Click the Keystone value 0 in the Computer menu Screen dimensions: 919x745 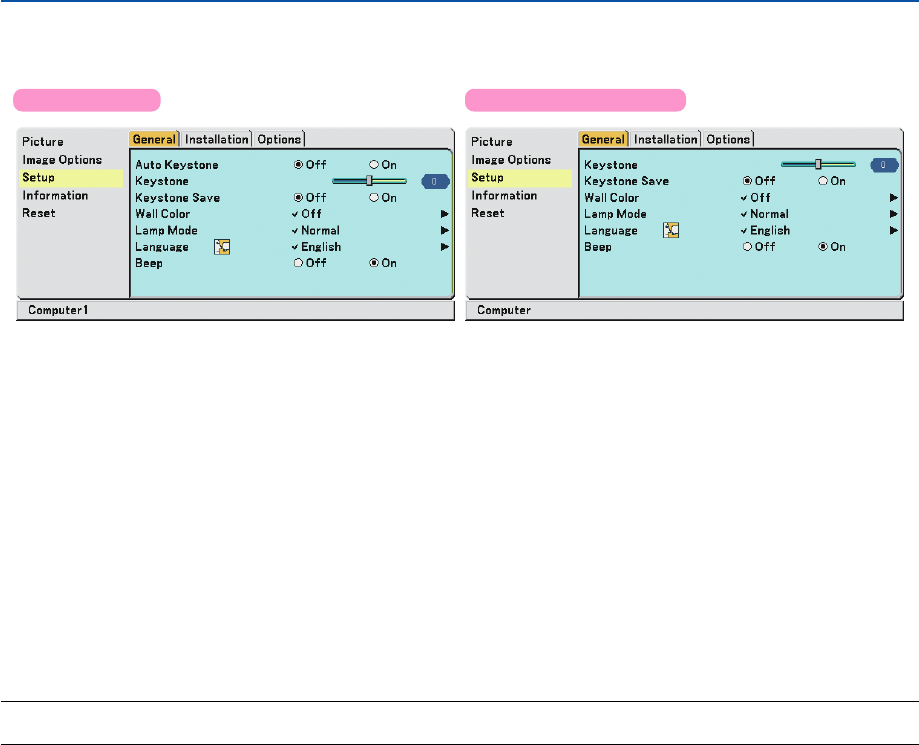(884, 165)
